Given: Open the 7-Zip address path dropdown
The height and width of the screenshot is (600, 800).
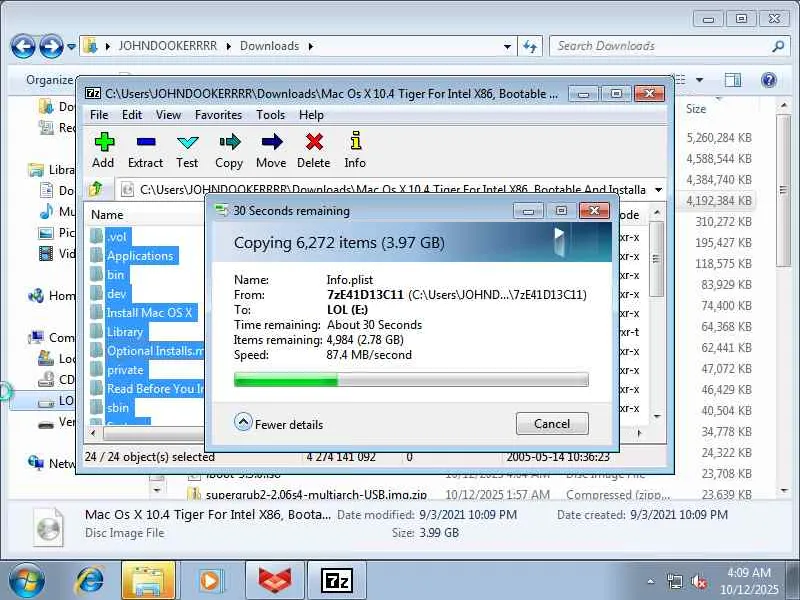Looking at the screenshot, I should coord(659,190).
